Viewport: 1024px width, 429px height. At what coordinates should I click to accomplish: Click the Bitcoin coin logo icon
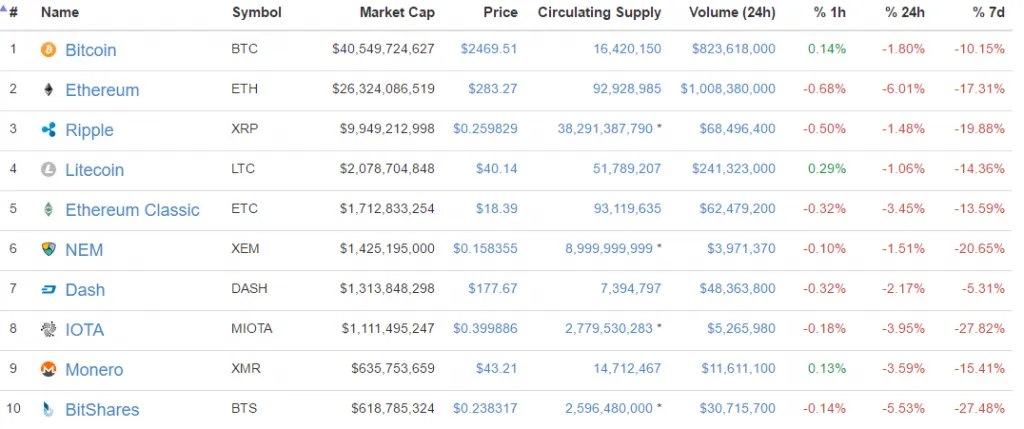click(x=48, y=50)
